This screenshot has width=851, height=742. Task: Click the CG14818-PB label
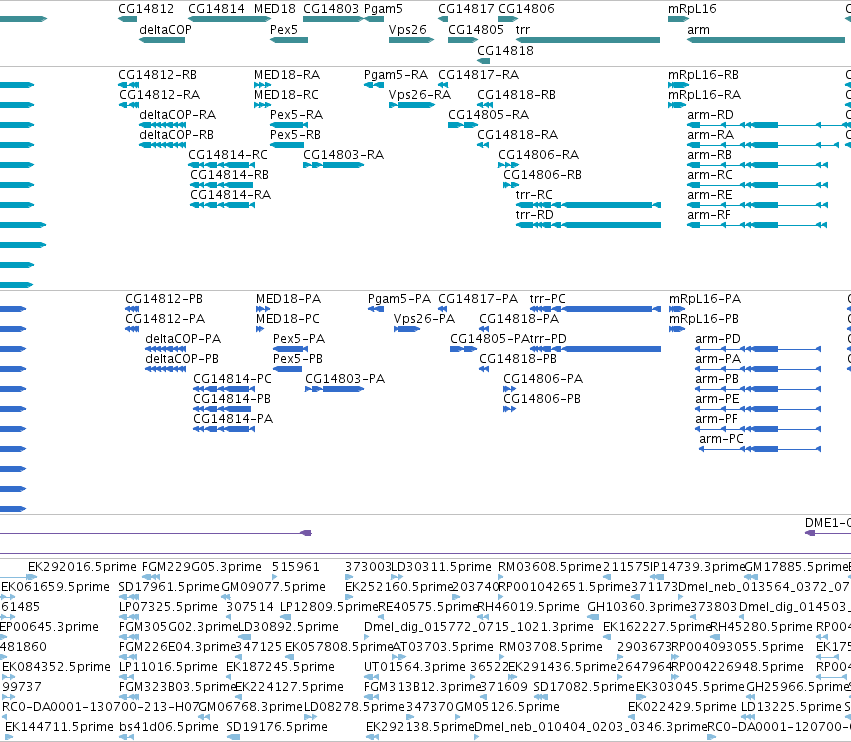pyautogui.click(x=518, y=359)
